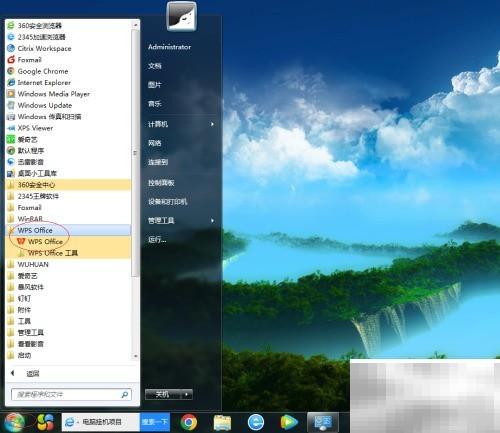Click the monitor-shaped taskbar icon
The width and height of the screenshot is (500, 433).
(x=323, y=422)
